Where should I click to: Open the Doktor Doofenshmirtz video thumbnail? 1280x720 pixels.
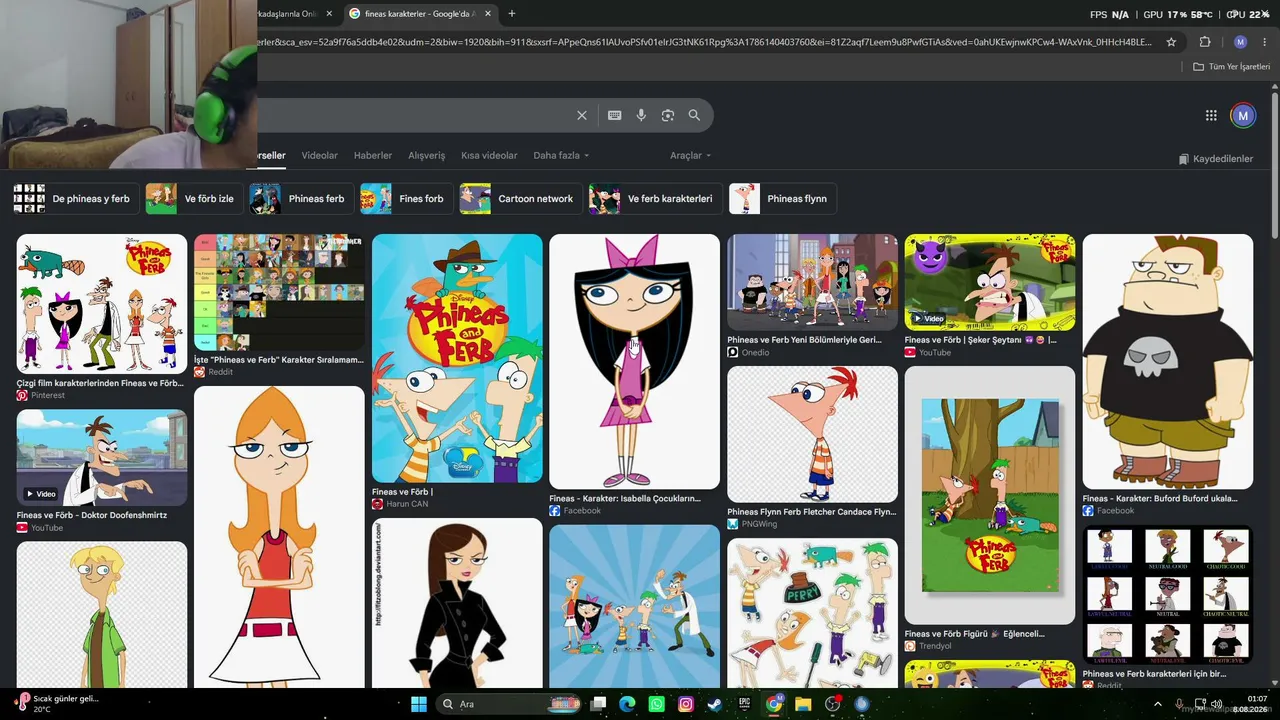click(102, 457)
